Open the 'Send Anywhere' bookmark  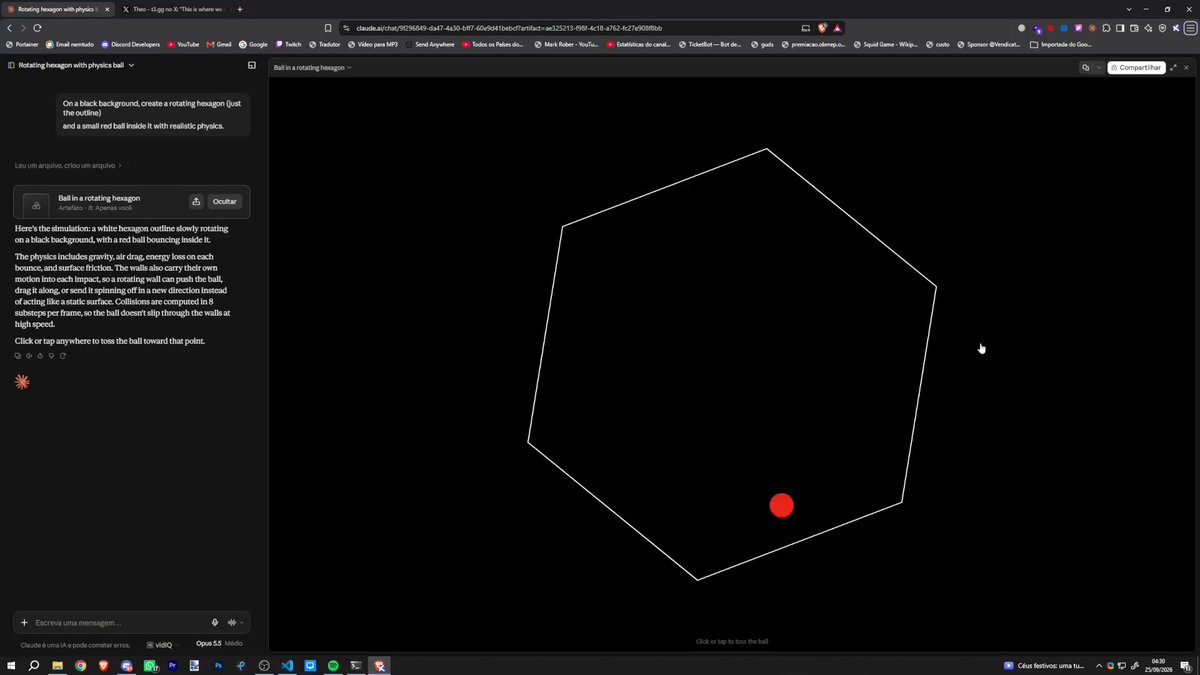tap(429, 44)
